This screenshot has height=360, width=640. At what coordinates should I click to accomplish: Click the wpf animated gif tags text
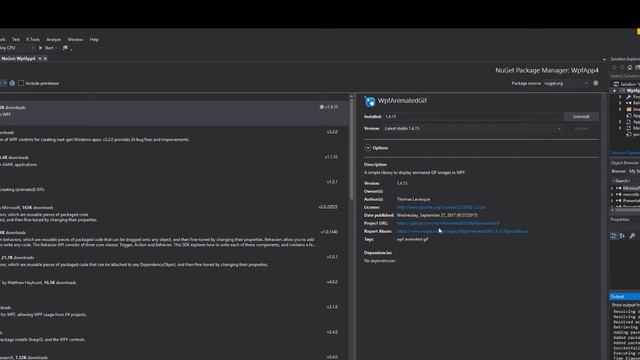412,239
